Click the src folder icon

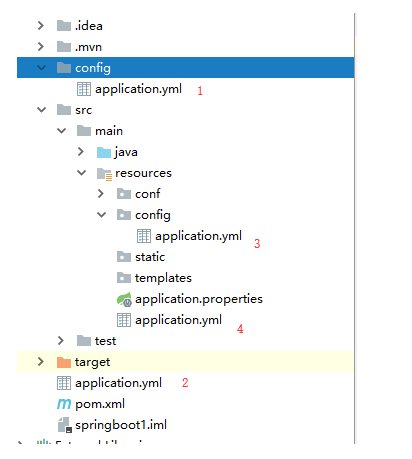coord(64,110)
